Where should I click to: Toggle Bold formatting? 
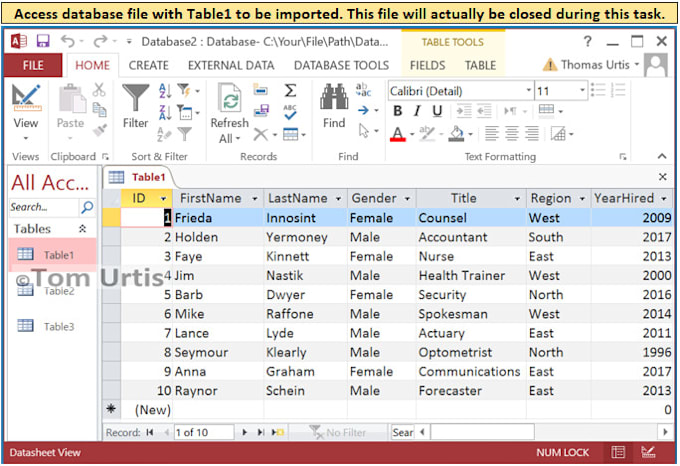pyautogui.click(x=398, y=111)
